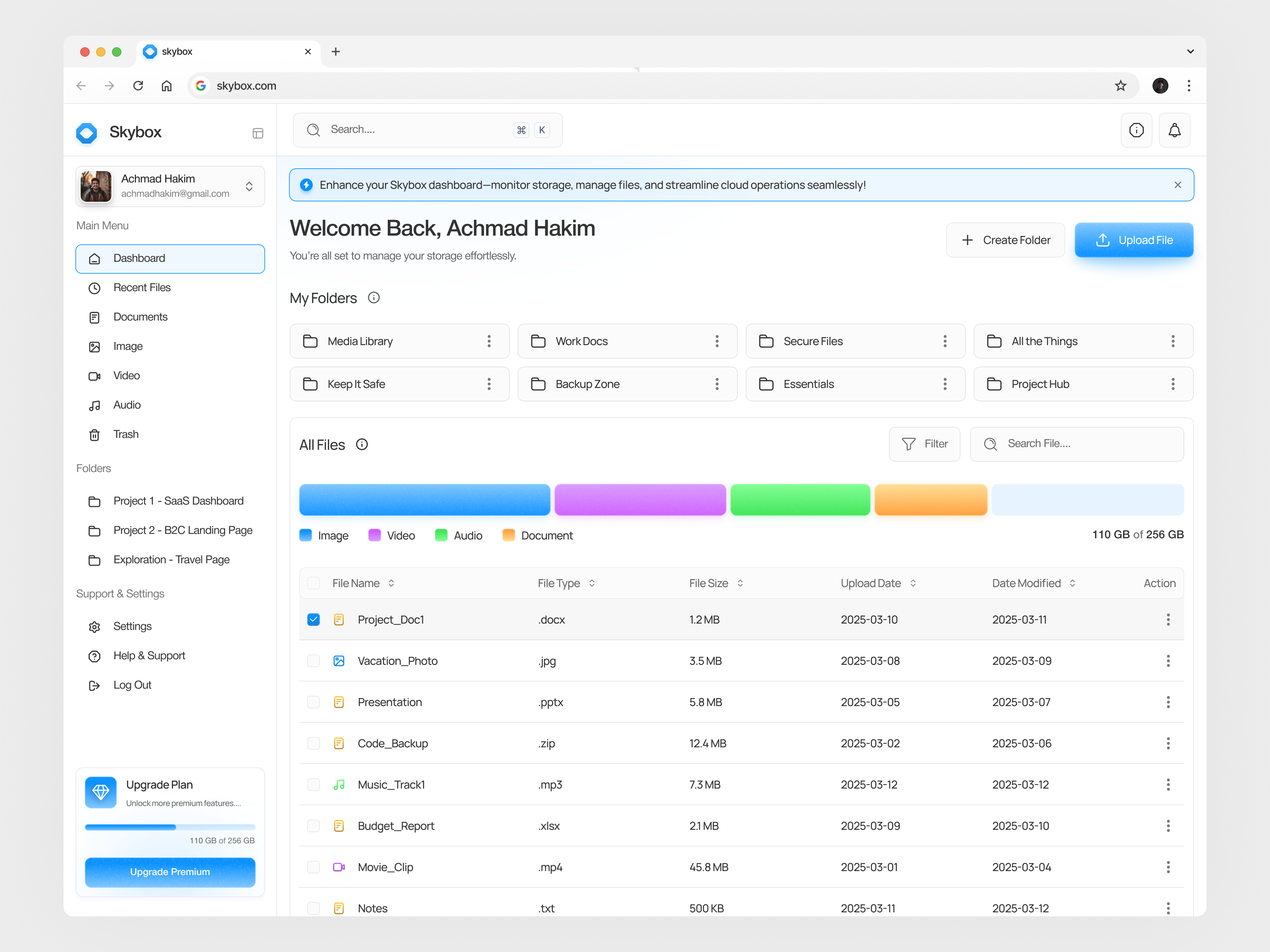Image resolution: width=1270 pixels, height=952 pixels.
Task: Open three-dot menu on Media Library folder
Action: pyautogui.click(x=489, y=342)
